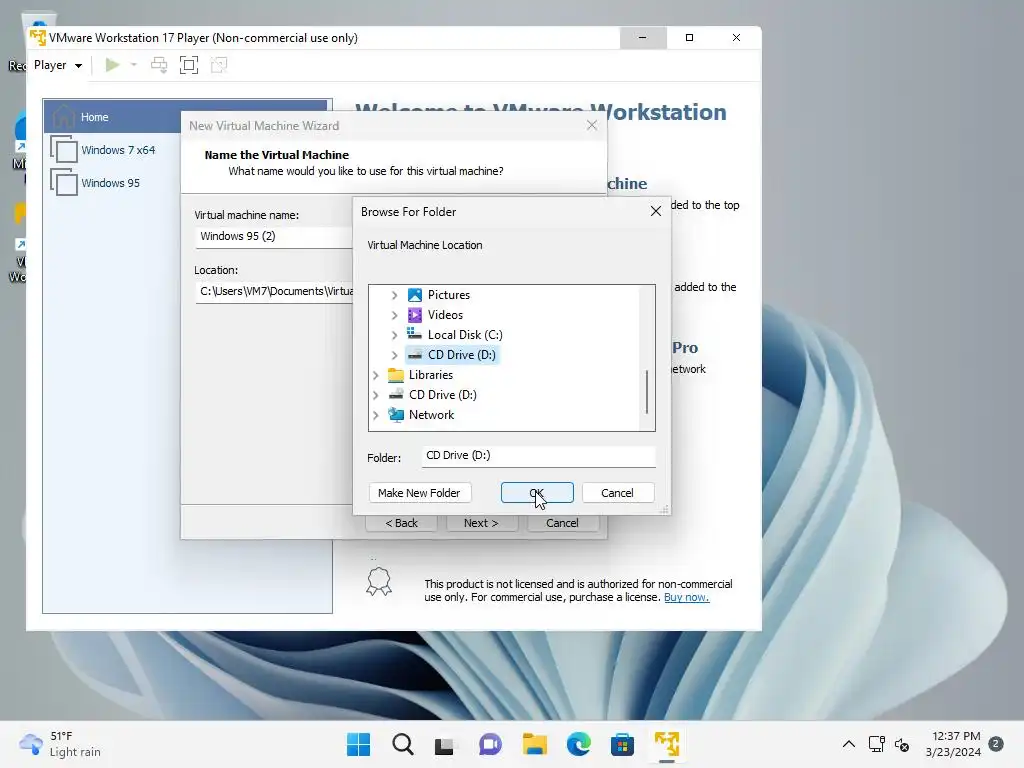Confirm folder selection with OK
Image resolution: width=1024 pixels, height=768 pixels.
(537, 493)
